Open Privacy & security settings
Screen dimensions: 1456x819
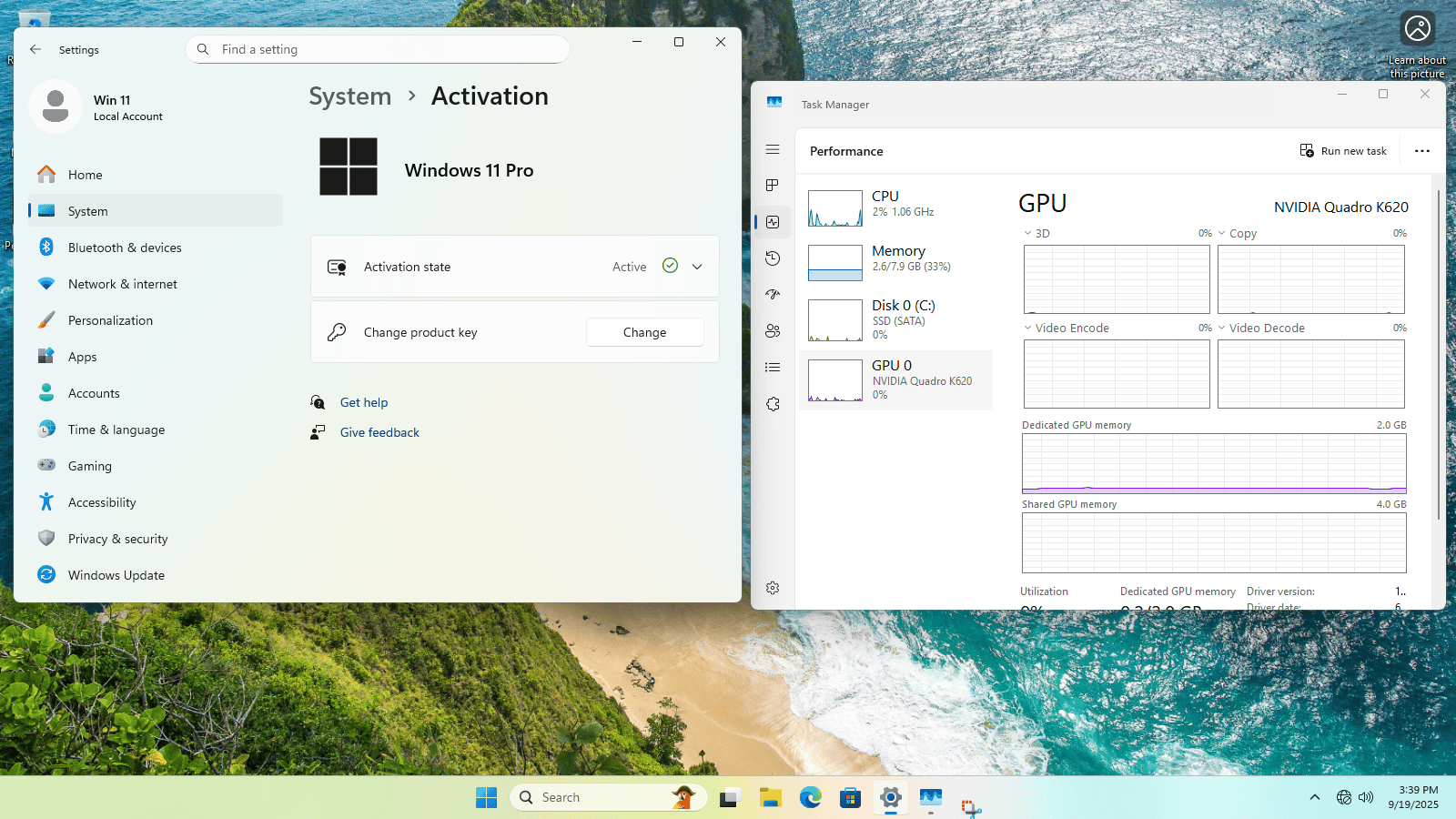point(156,539)
